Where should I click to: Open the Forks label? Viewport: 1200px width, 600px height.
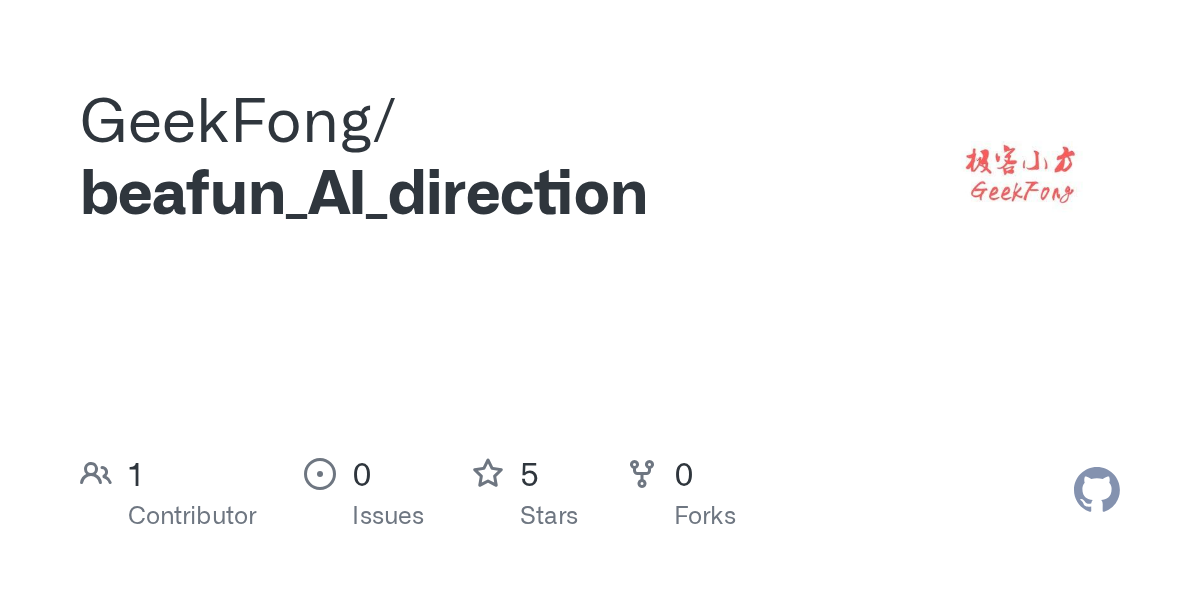pyautogui.click(x=705, y=516)
